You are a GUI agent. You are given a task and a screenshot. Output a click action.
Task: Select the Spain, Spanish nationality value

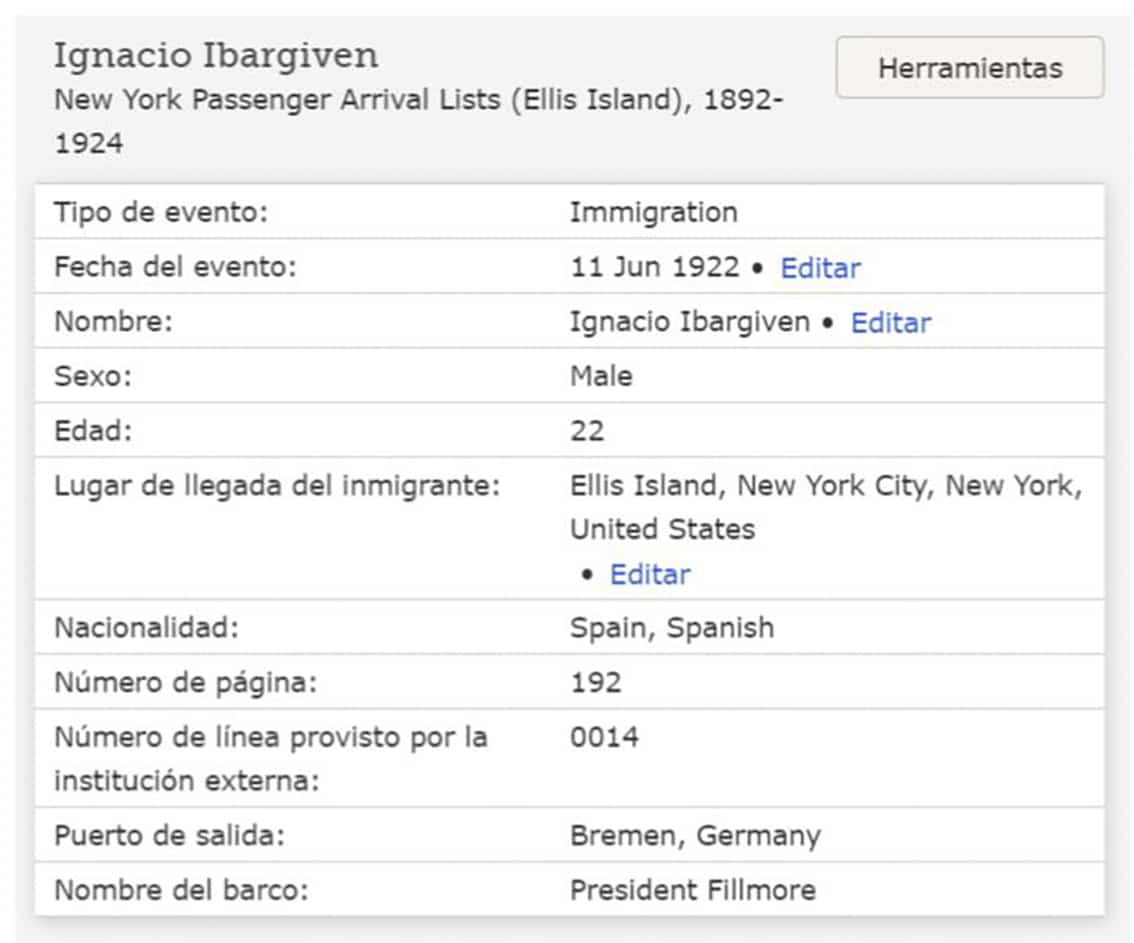point(671,628)
